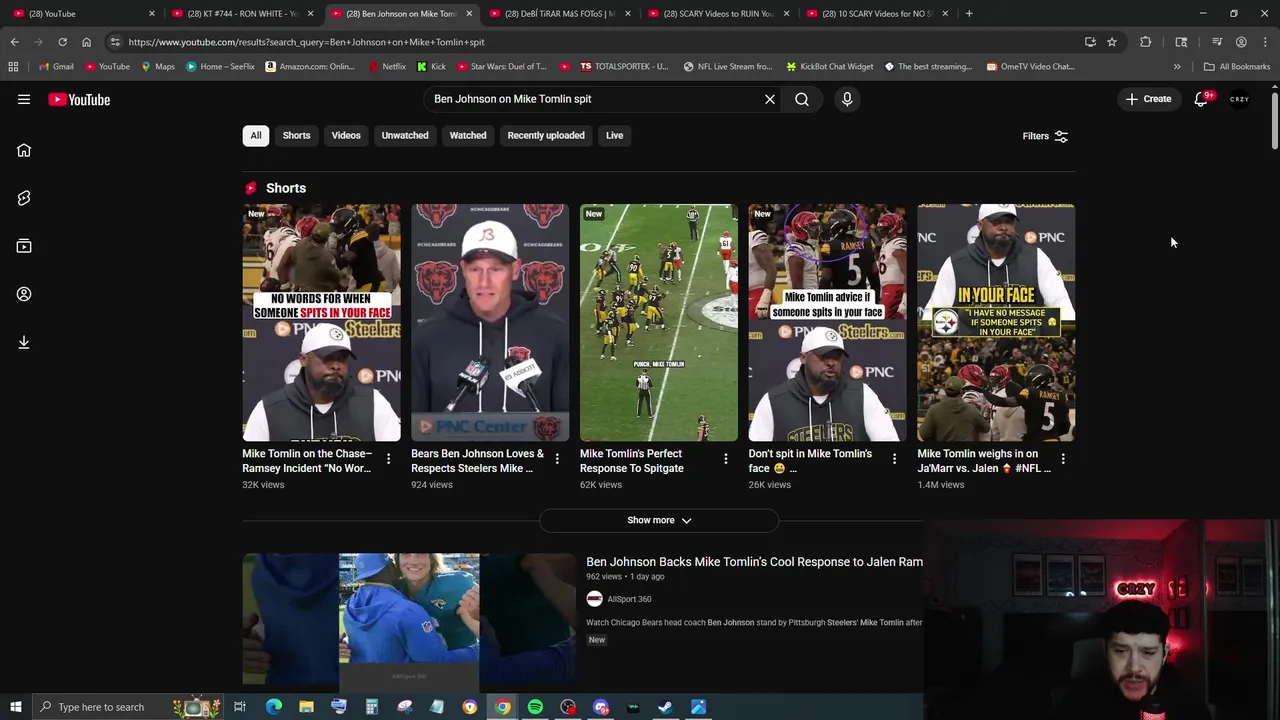
Task: Open the Amazon.com bookmark
Action: (x=310, y=67)
